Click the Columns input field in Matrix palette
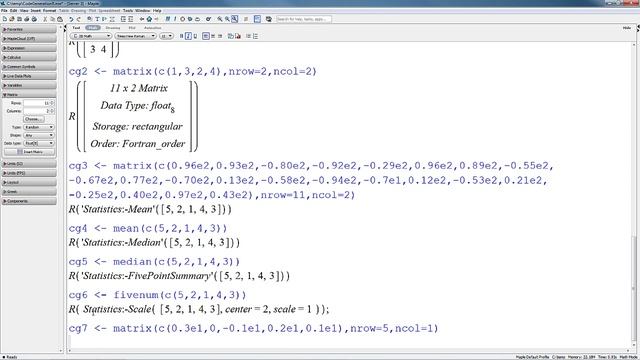The image size is (640, 360). 39,111
